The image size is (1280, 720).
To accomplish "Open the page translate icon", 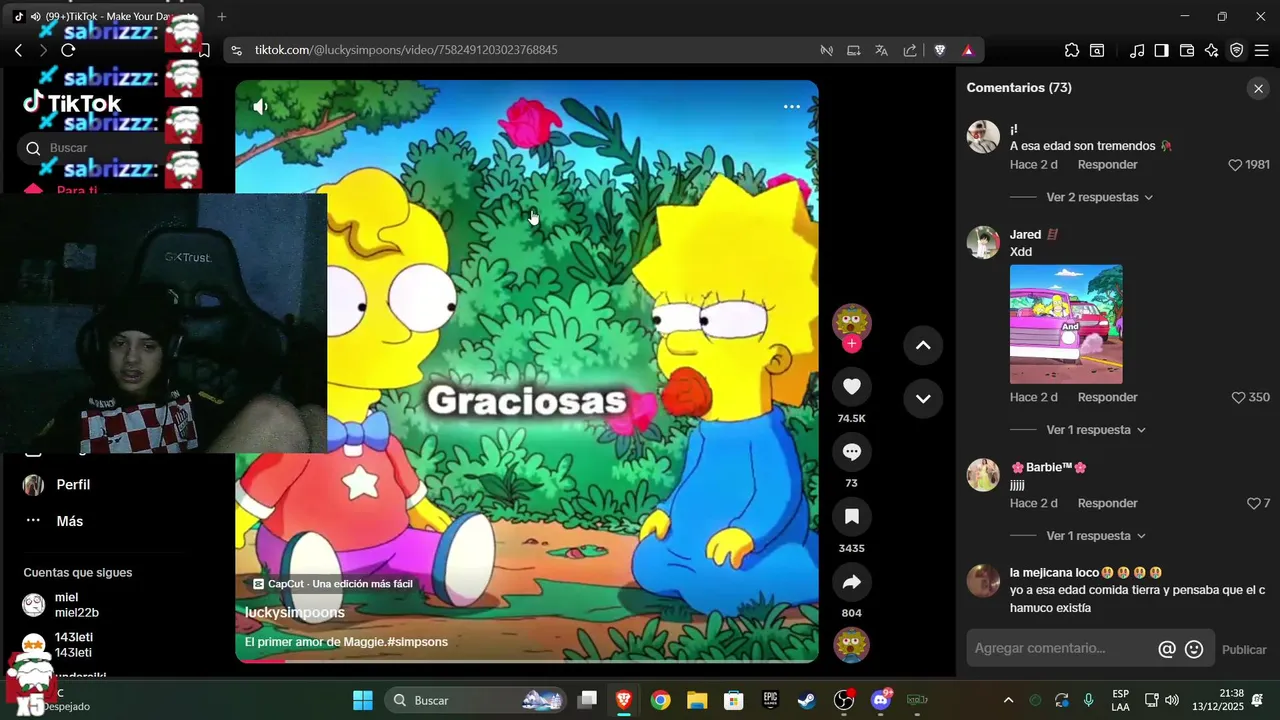I will tap(881, 50).
